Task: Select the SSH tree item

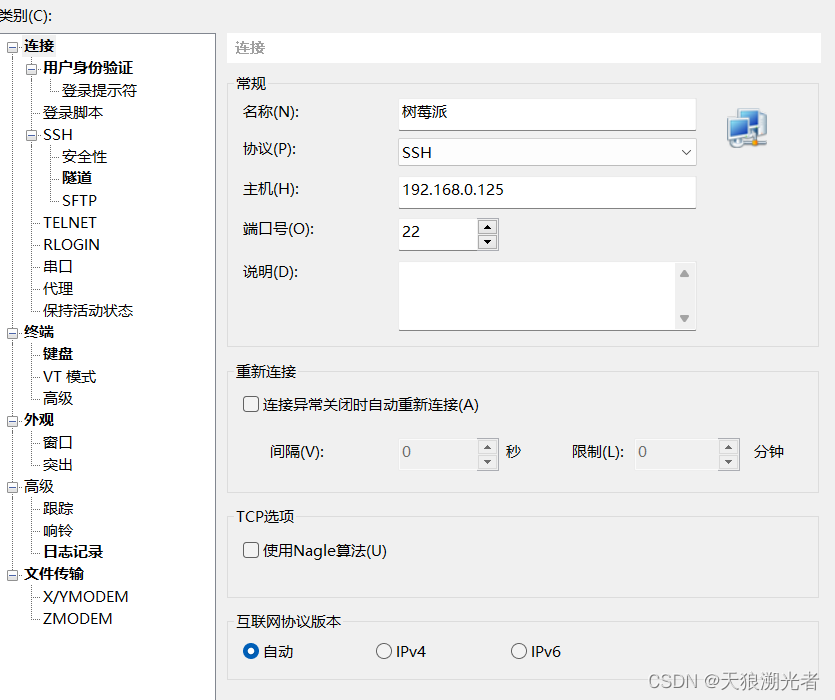Action: click(x=58, y=135)
